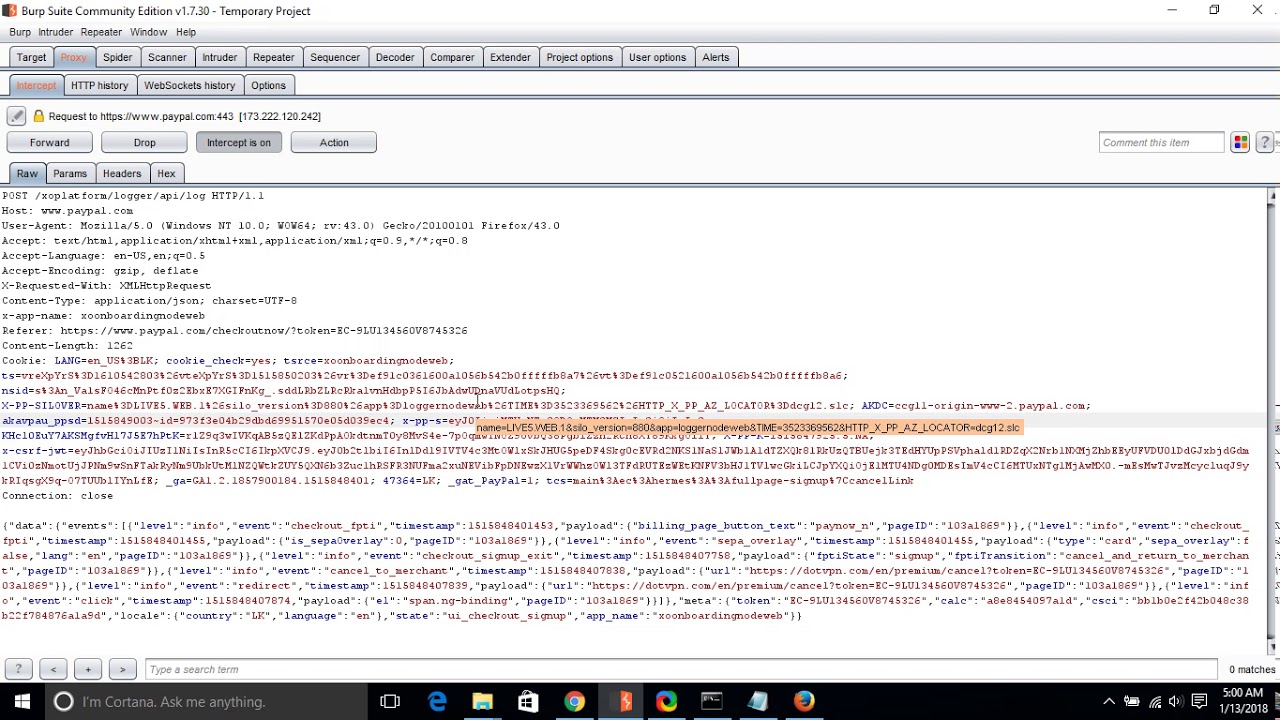Switch to the Spider tab
This screenshot has height=720, width=1280.
[x=117, y=57]
